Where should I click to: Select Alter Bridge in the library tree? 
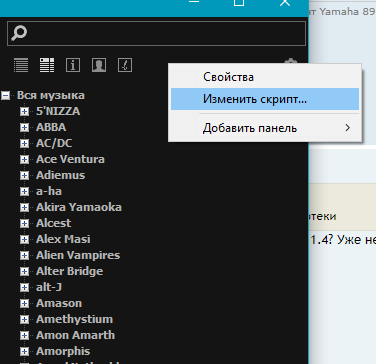click(69, 271)
